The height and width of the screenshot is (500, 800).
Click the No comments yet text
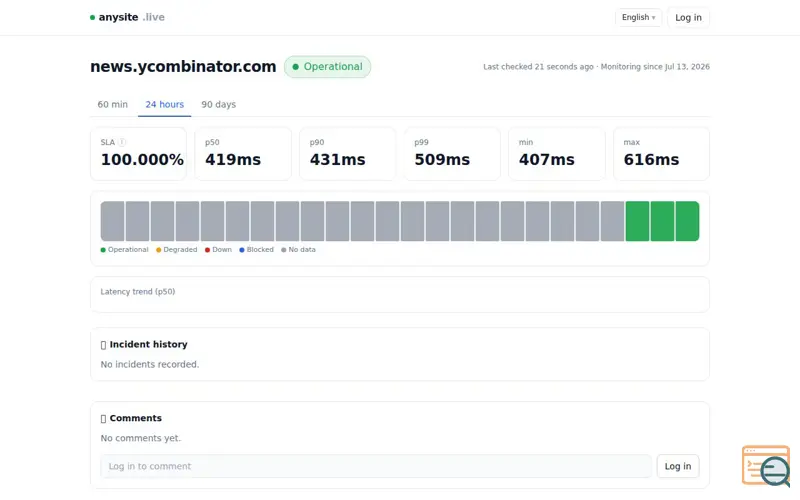click(x=141, y=438)
